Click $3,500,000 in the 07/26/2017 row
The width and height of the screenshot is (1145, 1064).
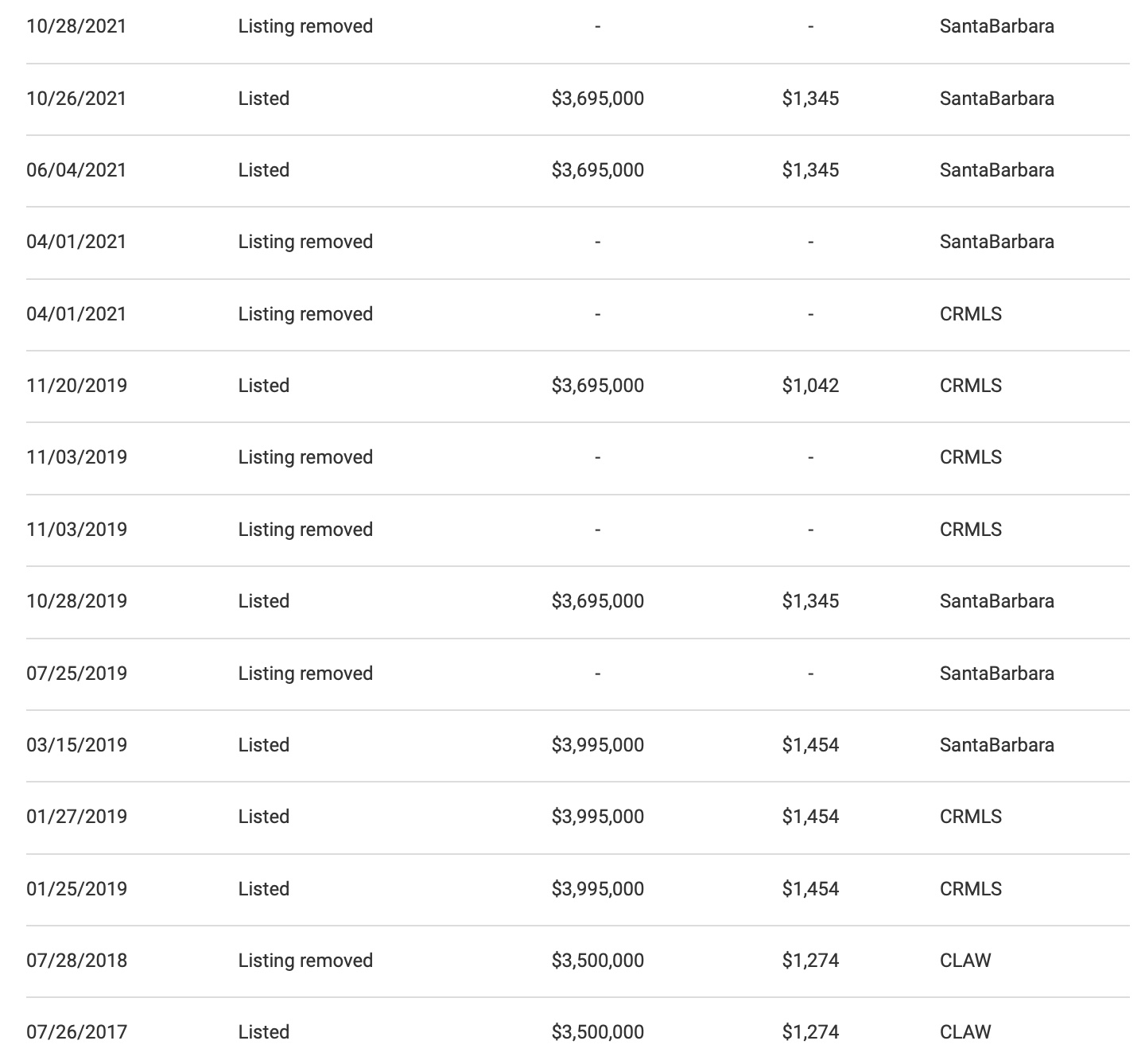pos(597,1032)
